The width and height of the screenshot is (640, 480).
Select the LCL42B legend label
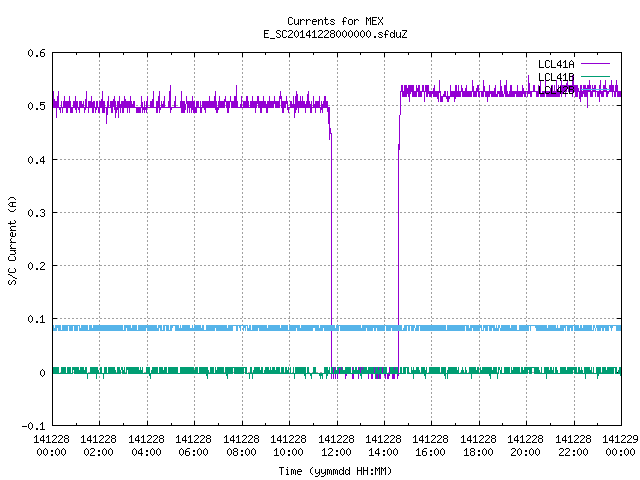pos(556,90)
